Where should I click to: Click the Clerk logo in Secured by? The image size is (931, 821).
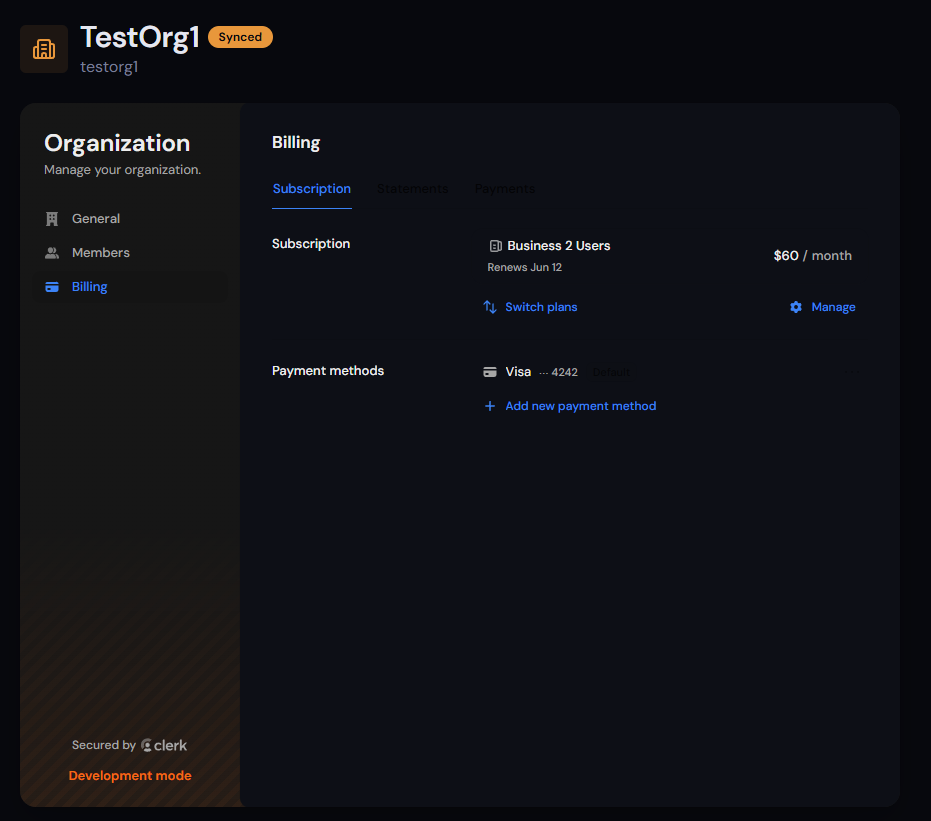[x=164, y=746]
